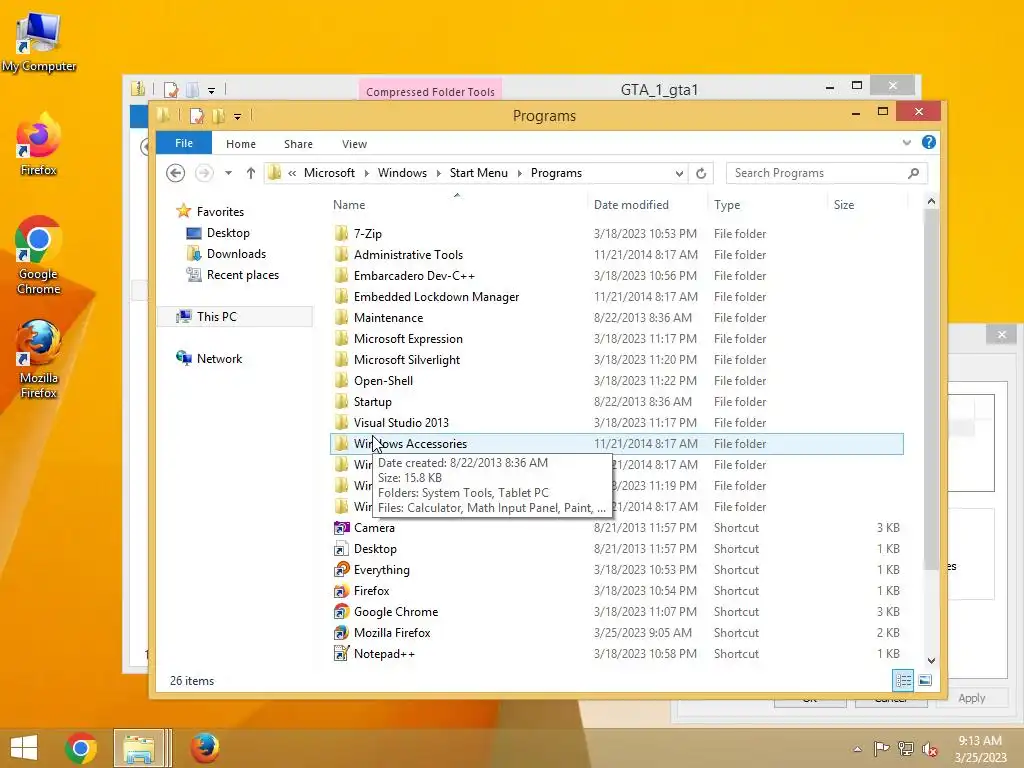Click the muted volume tray icon

[929, 749]
